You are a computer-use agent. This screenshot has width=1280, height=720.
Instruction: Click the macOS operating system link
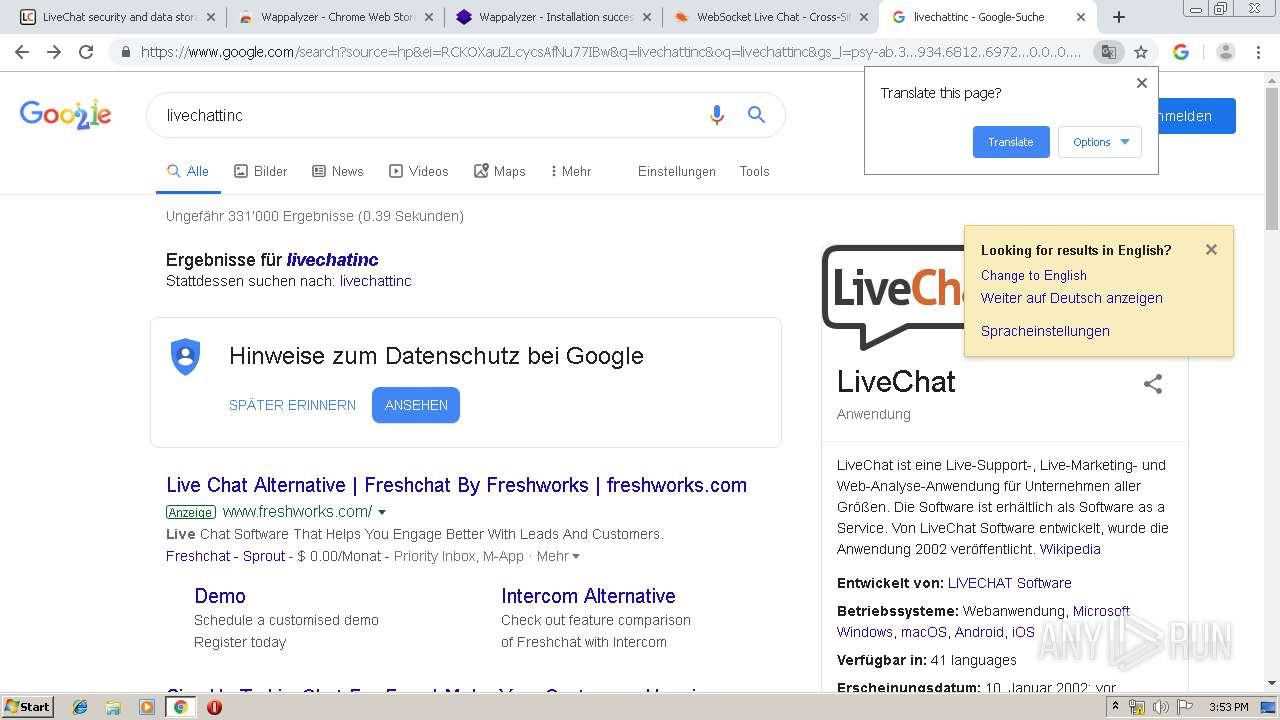tap(923, 632)
